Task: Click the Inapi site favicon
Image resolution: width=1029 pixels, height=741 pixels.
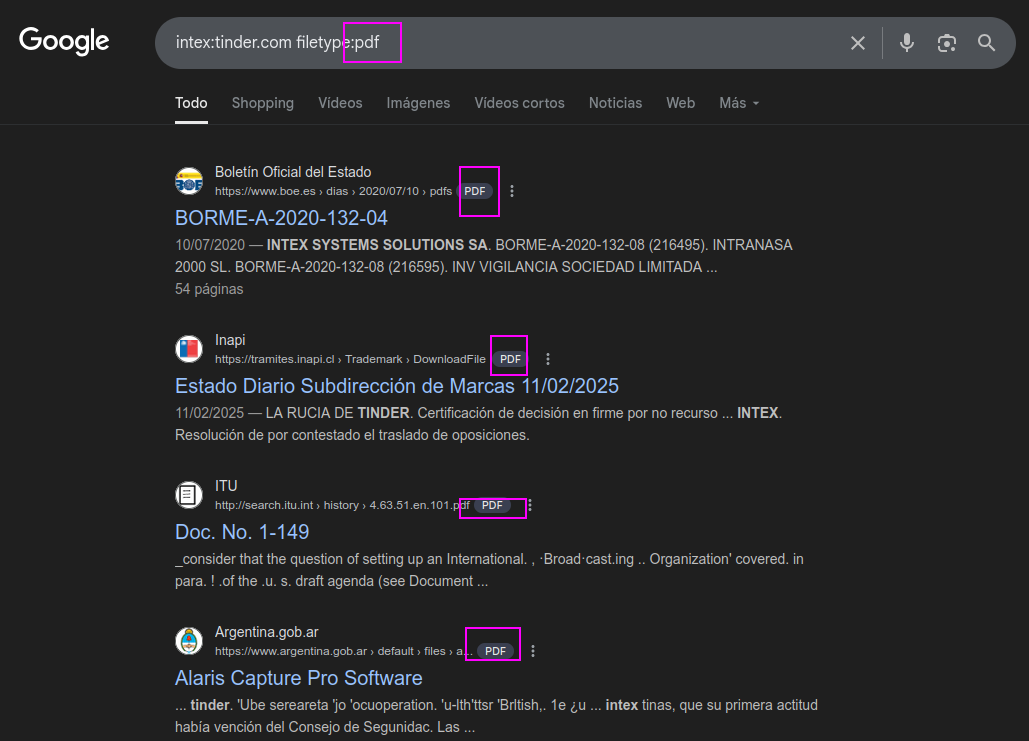Action: click(189, 349)
